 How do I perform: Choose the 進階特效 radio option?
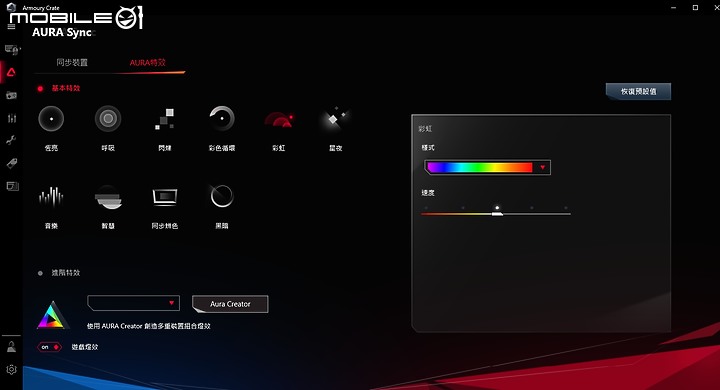[40, 273]
